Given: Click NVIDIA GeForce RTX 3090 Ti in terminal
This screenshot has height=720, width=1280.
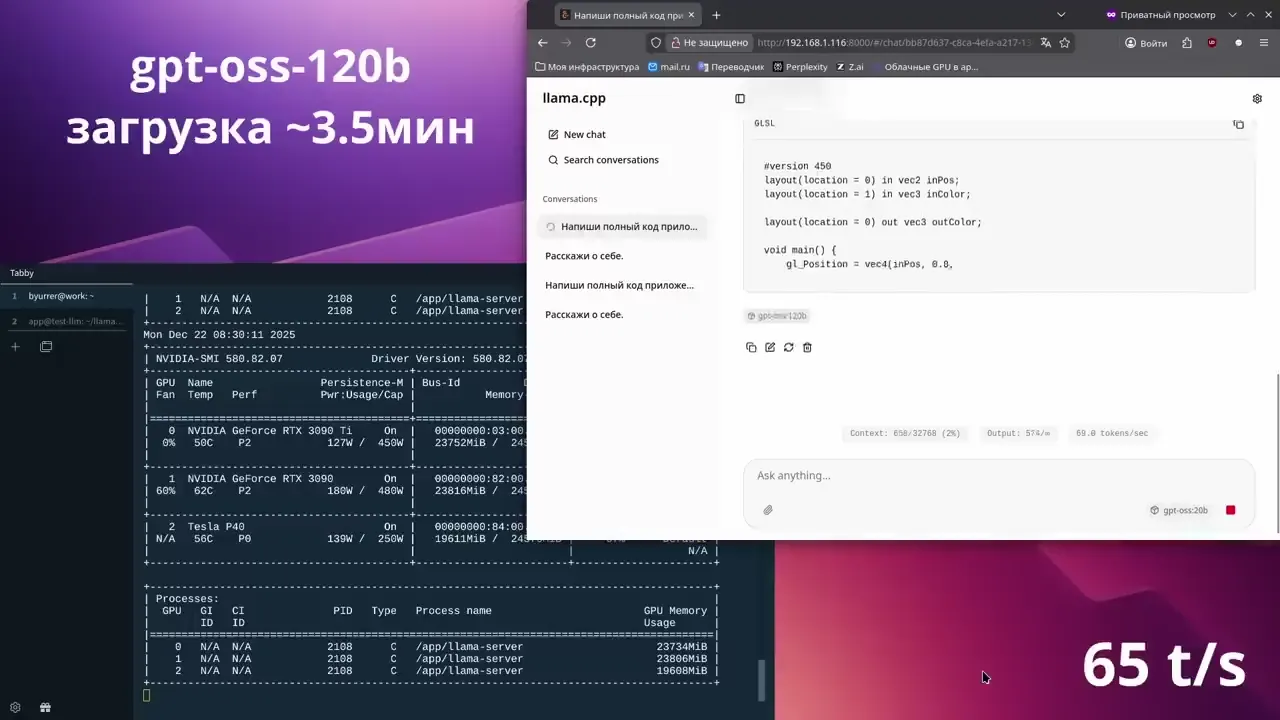Looking at the screenshot, I should tap(269, 431).
